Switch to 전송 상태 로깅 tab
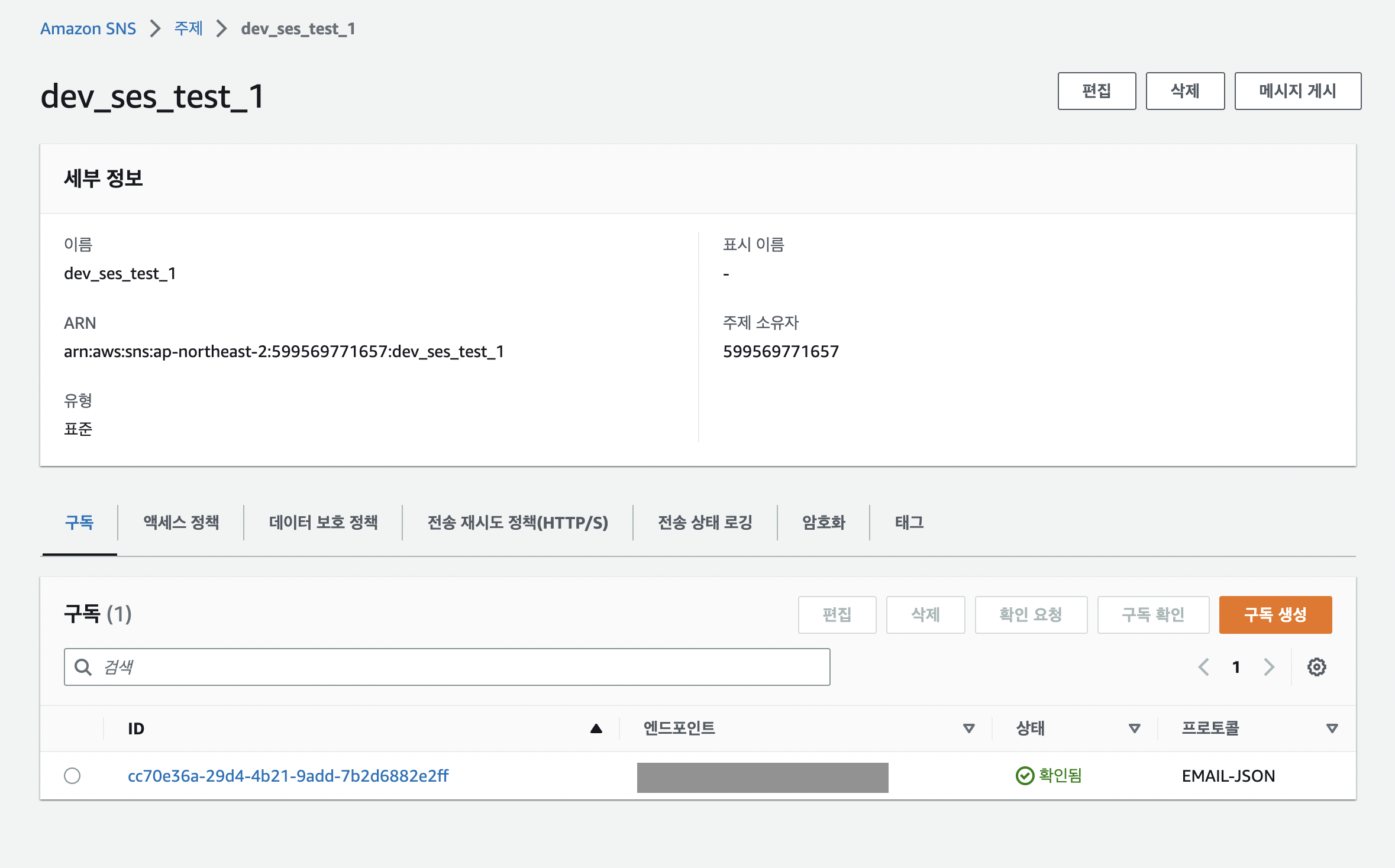Viewport: 1395px width, 868px height. pyautogui.click(x=705, y=522)
